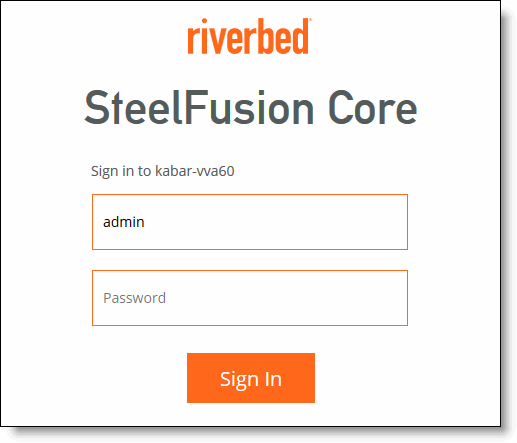Click the white 'Sign In' text on the button
The image size is (517, 443).
click(x=251, y=379)
